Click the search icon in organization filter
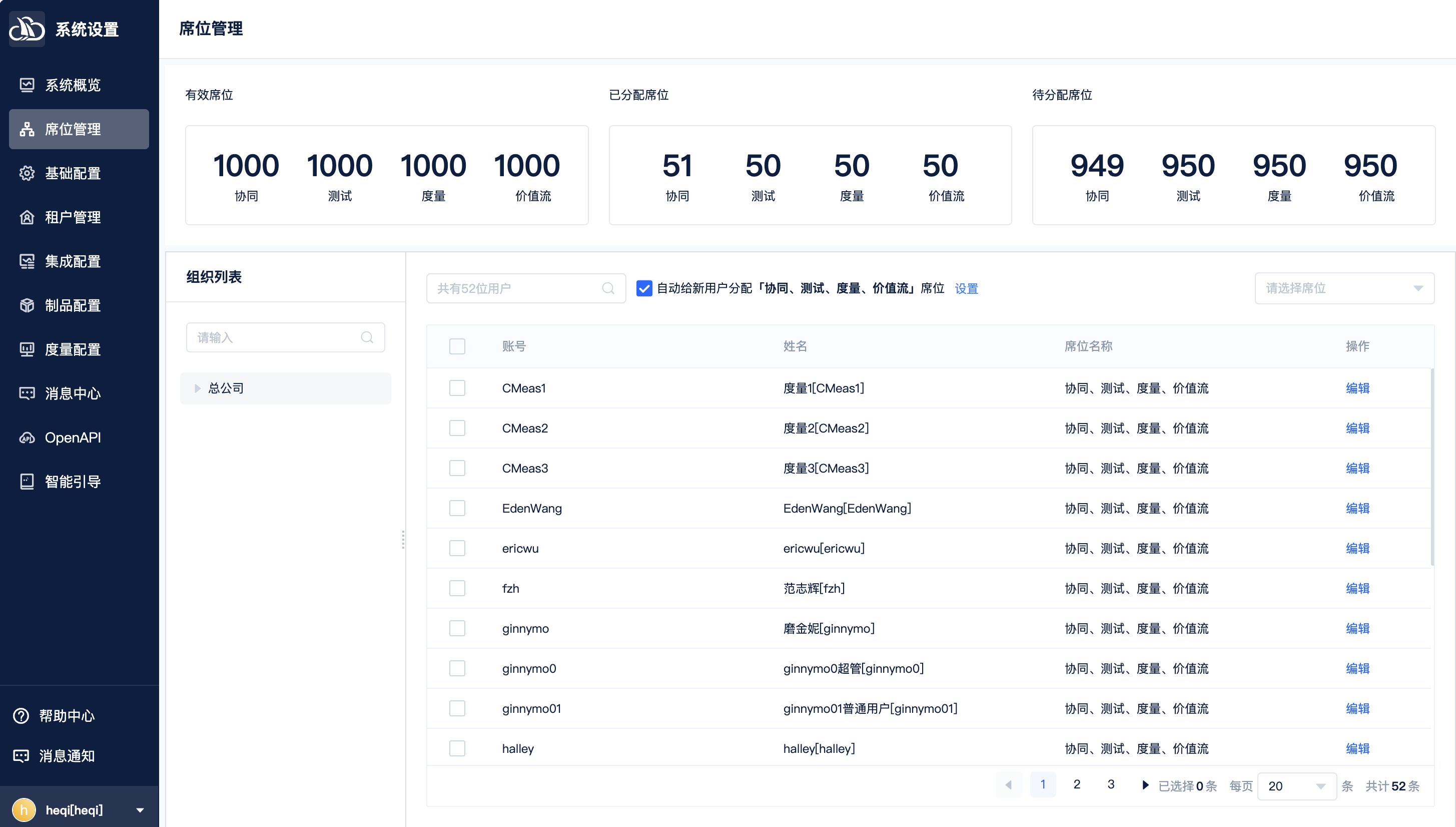This screenshot has height=827, width=1456. point(367,337)
